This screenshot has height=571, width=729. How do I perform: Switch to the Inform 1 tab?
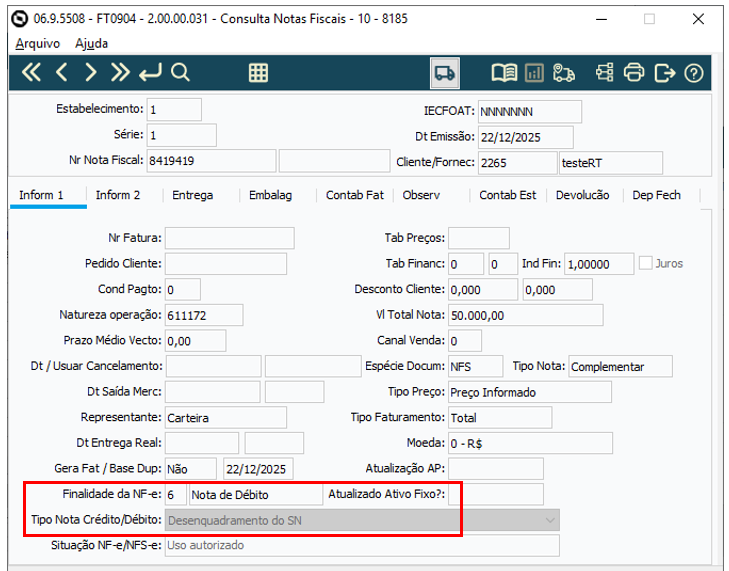41,195
